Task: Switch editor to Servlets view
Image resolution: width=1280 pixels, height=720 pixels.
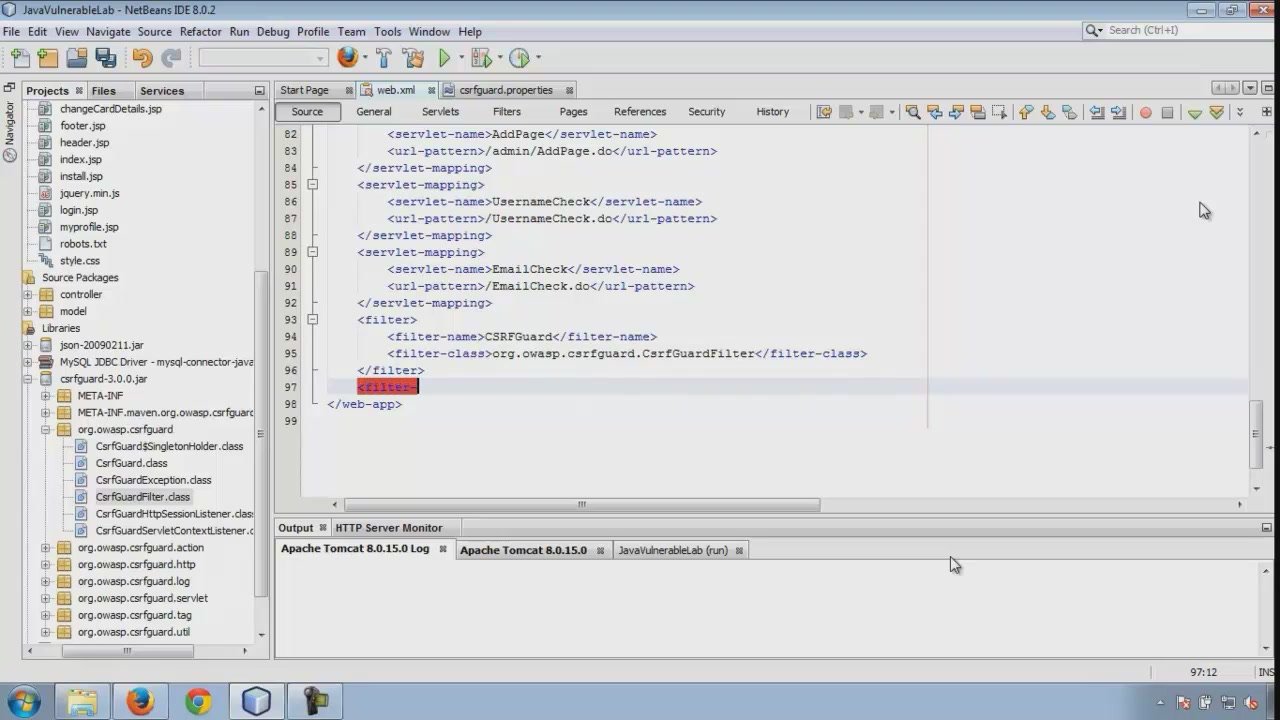Action: (x=440, y=112)
